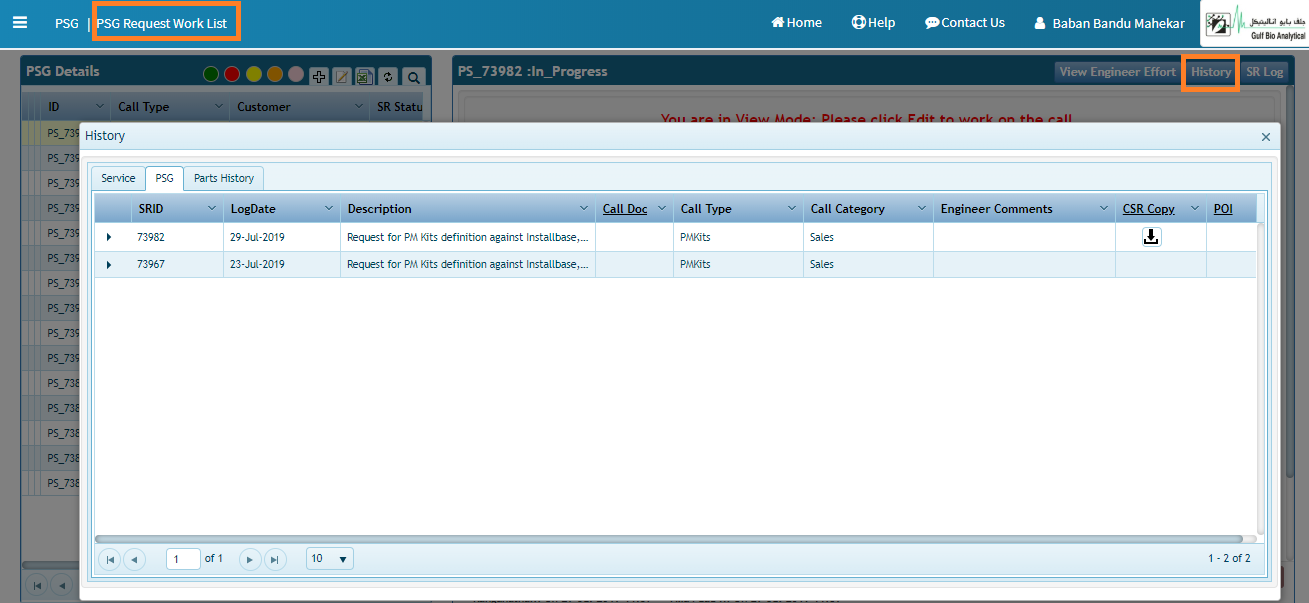Click the horizontal scrollbar of History grid
Screen dimensions: 1309x603
click(669, 538)
